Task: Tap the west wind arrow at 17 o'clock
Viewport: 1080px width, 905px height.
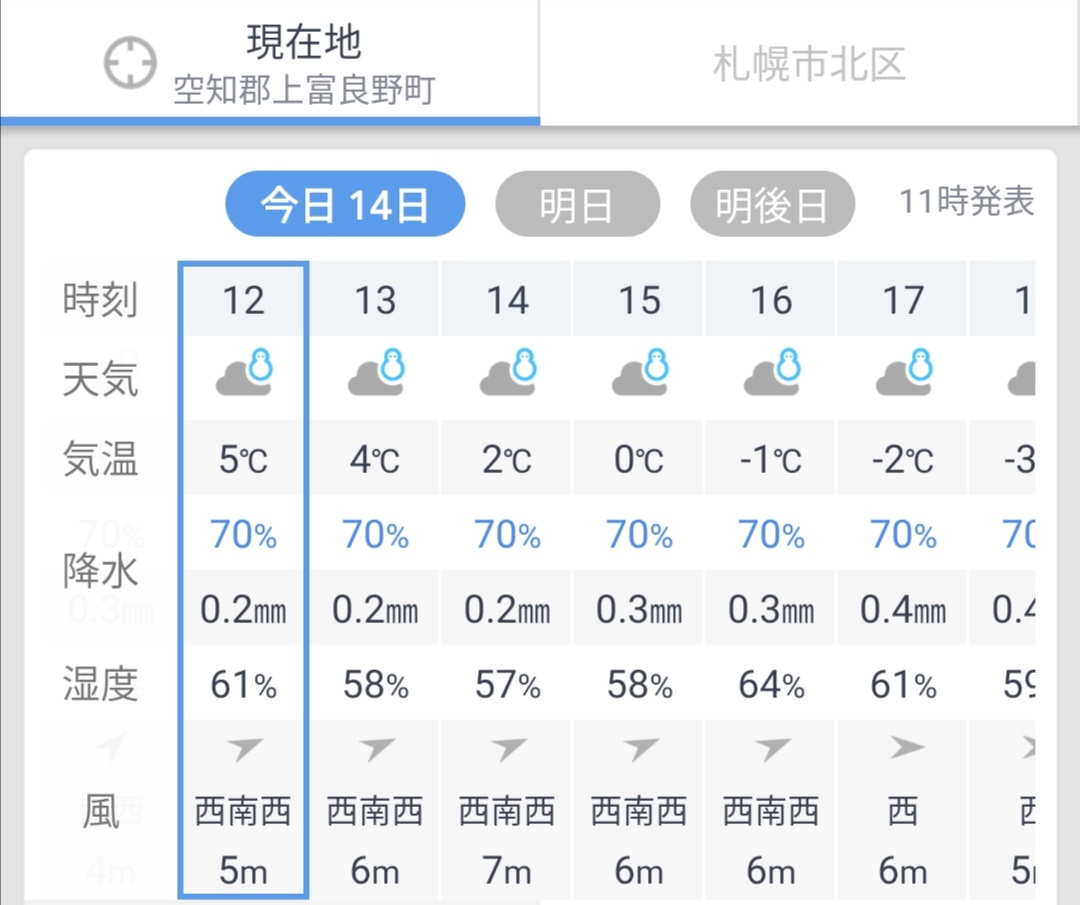Action: pos(907,747)
